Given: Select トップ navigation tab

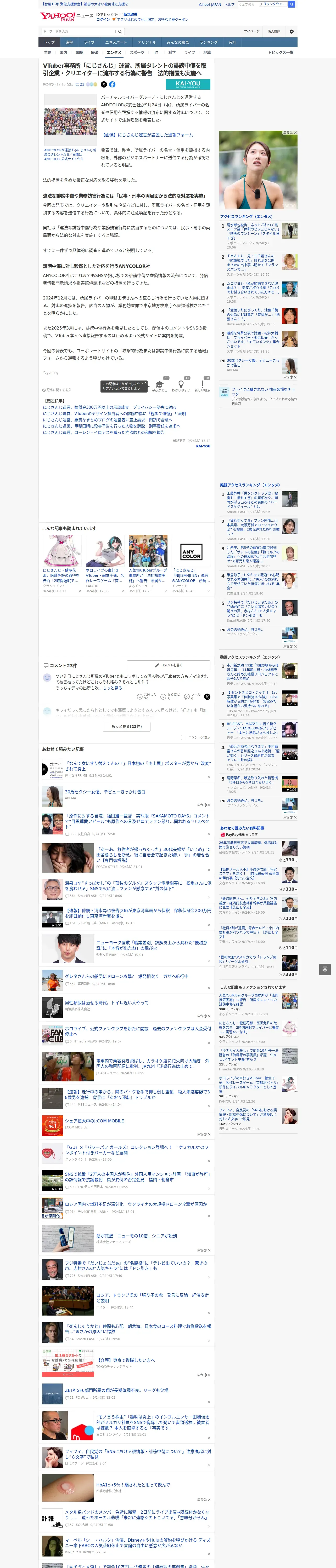Looking at the screenshot, I should coord(49,43).
